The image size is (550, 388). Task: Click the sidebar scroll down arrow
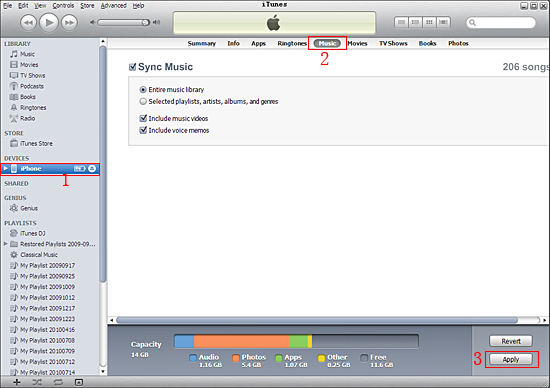[x=103, y=371]
